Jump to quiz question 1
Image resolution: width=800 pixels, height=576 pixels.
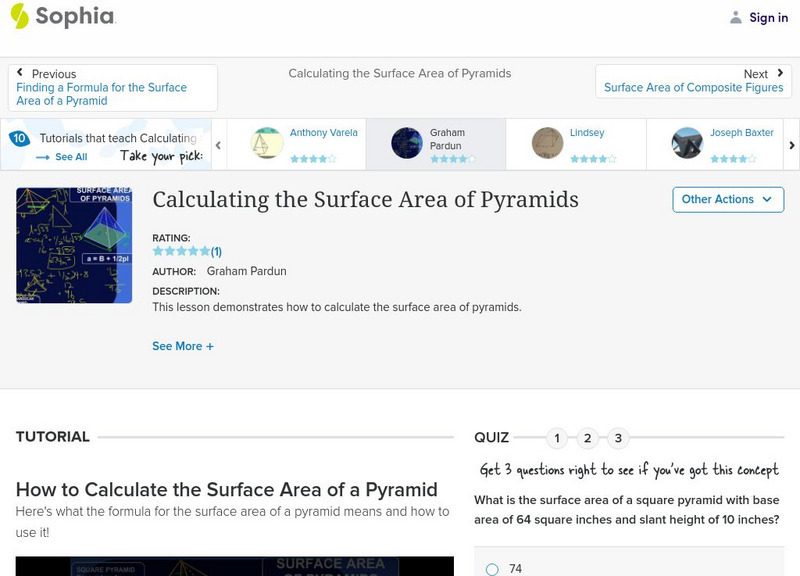tap(557, 438)
